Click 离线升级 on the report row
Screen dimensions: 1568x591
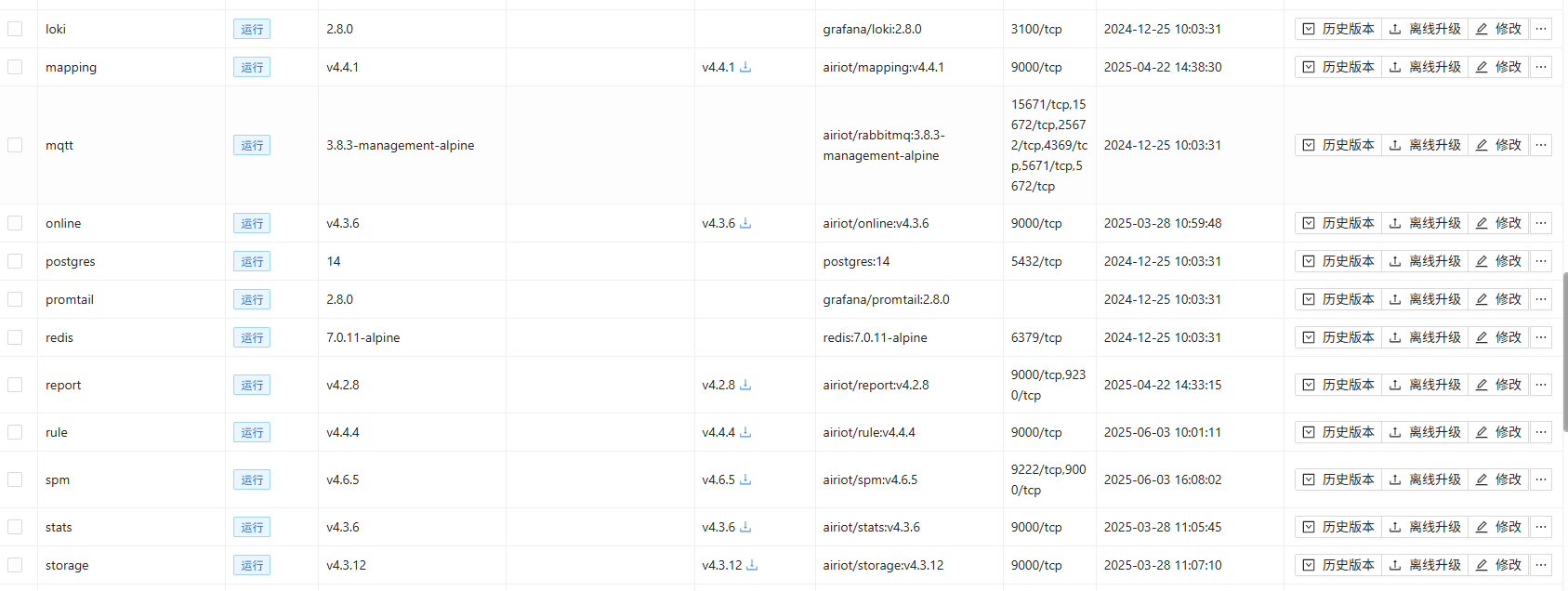point(1425,385)
